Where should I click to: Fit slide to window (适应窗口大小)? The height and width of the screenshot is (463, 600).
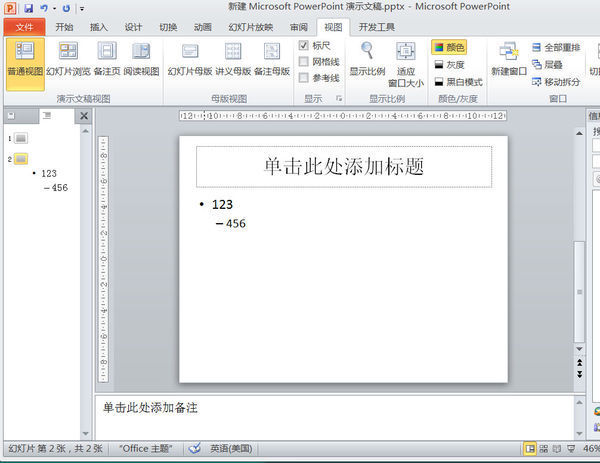click(406, 64)
